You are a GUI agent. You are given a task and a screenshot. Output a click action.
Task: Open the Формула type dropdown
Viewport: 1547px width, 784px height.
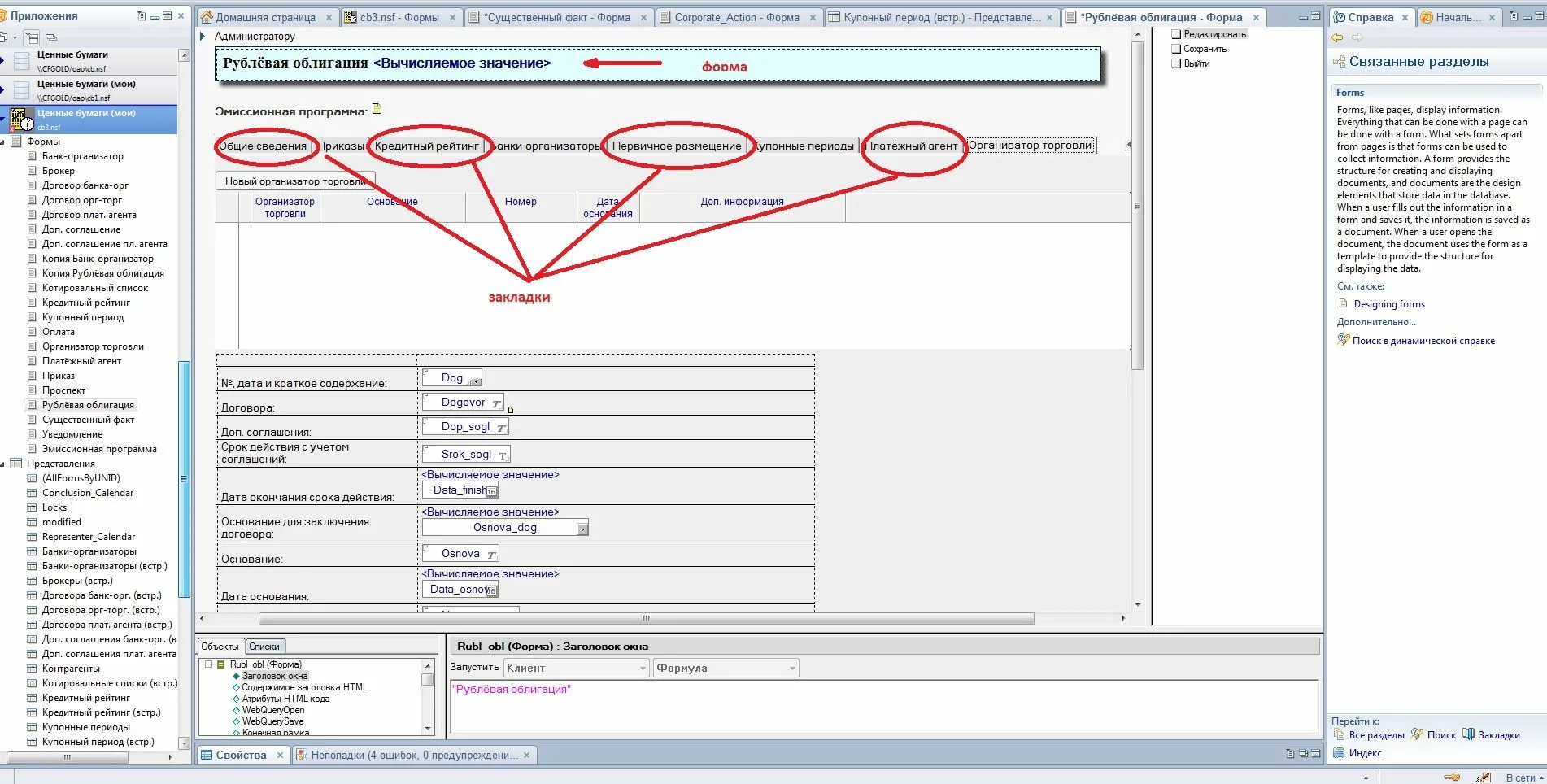coord(791,669)
